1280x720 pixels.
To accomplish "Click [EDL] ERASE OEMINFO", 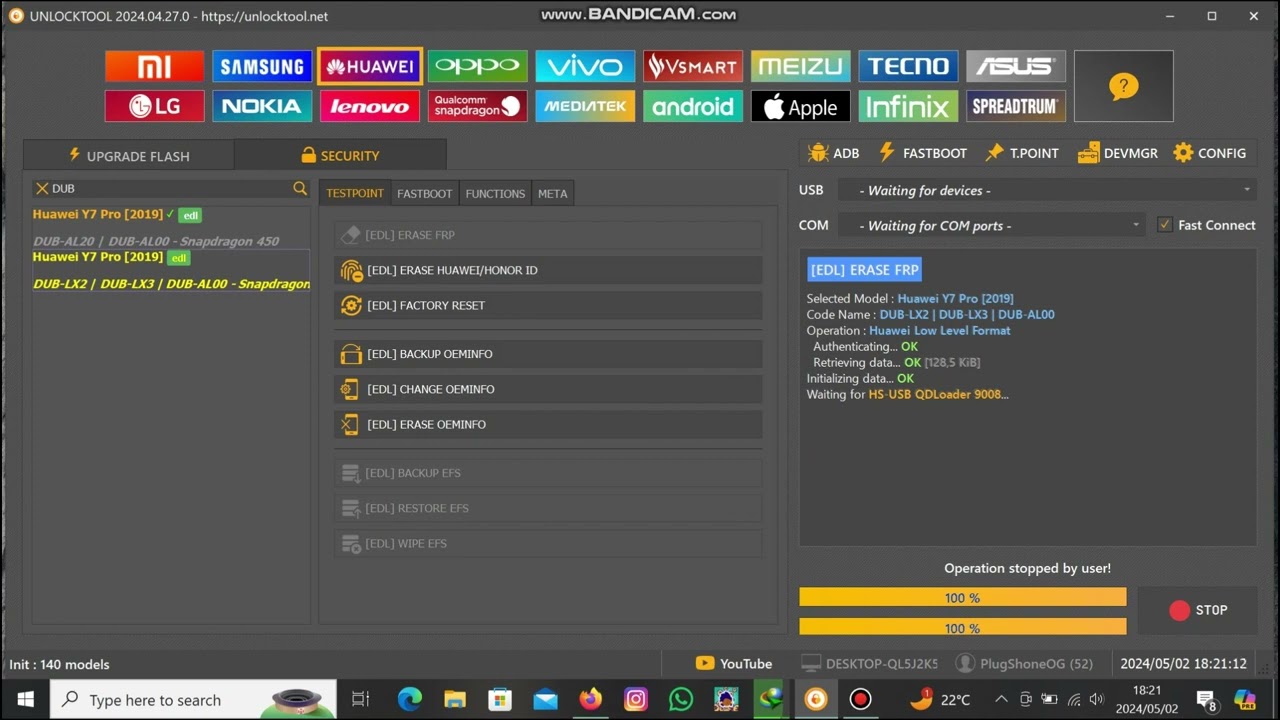I will pyautogui.click(x=548, y=424).
